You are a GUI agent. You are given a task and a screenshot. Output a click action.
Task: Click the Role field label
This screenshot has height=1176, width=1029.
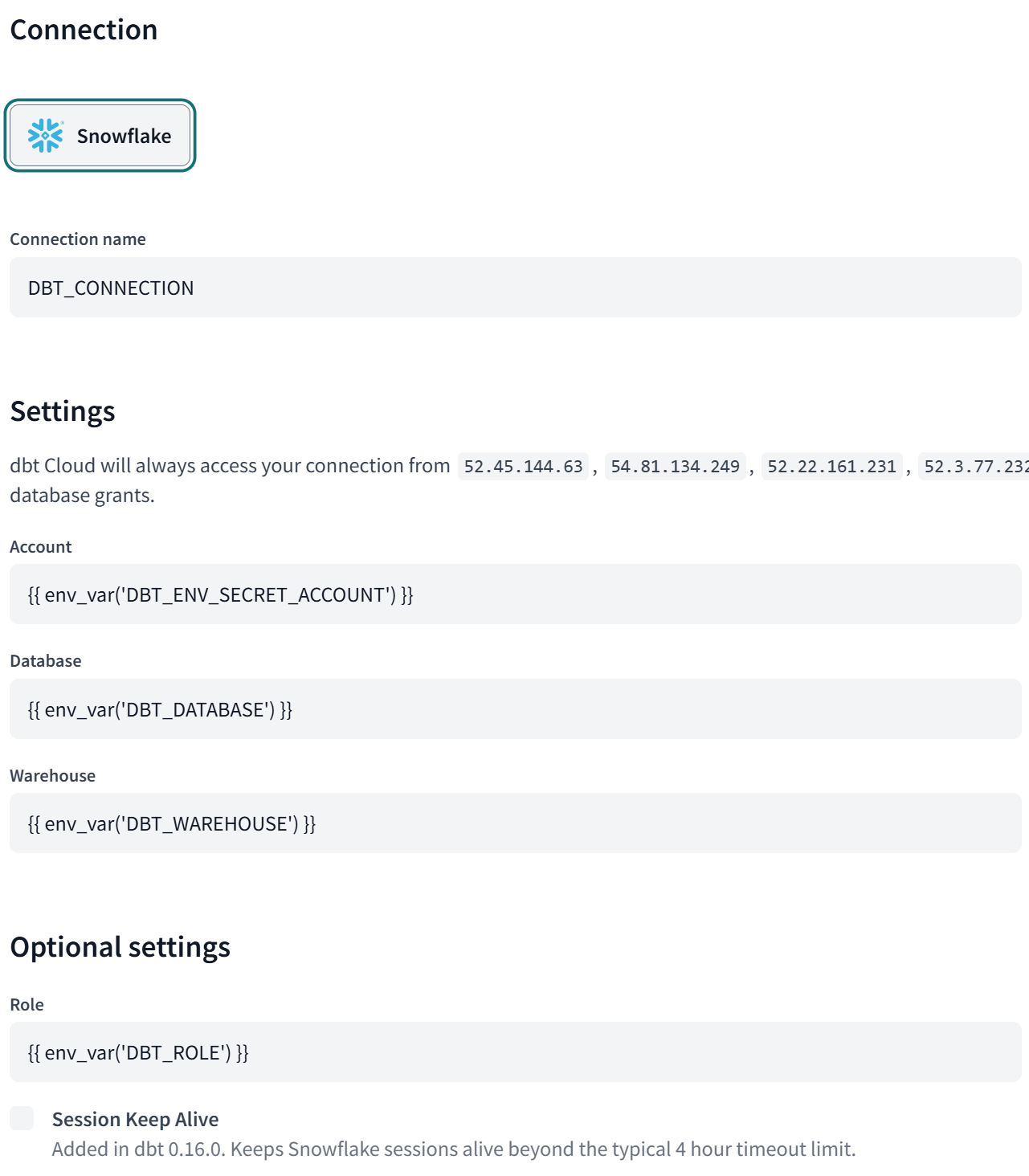click(x=27, y=1005)
